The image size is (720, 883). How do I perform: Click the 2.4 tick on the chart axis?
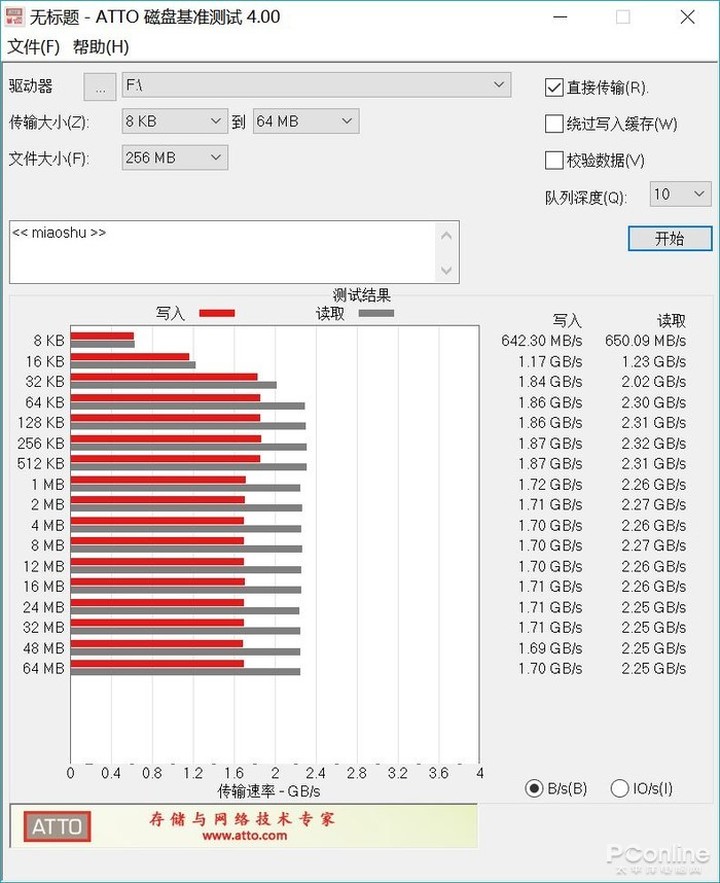[x=316, y=773]
